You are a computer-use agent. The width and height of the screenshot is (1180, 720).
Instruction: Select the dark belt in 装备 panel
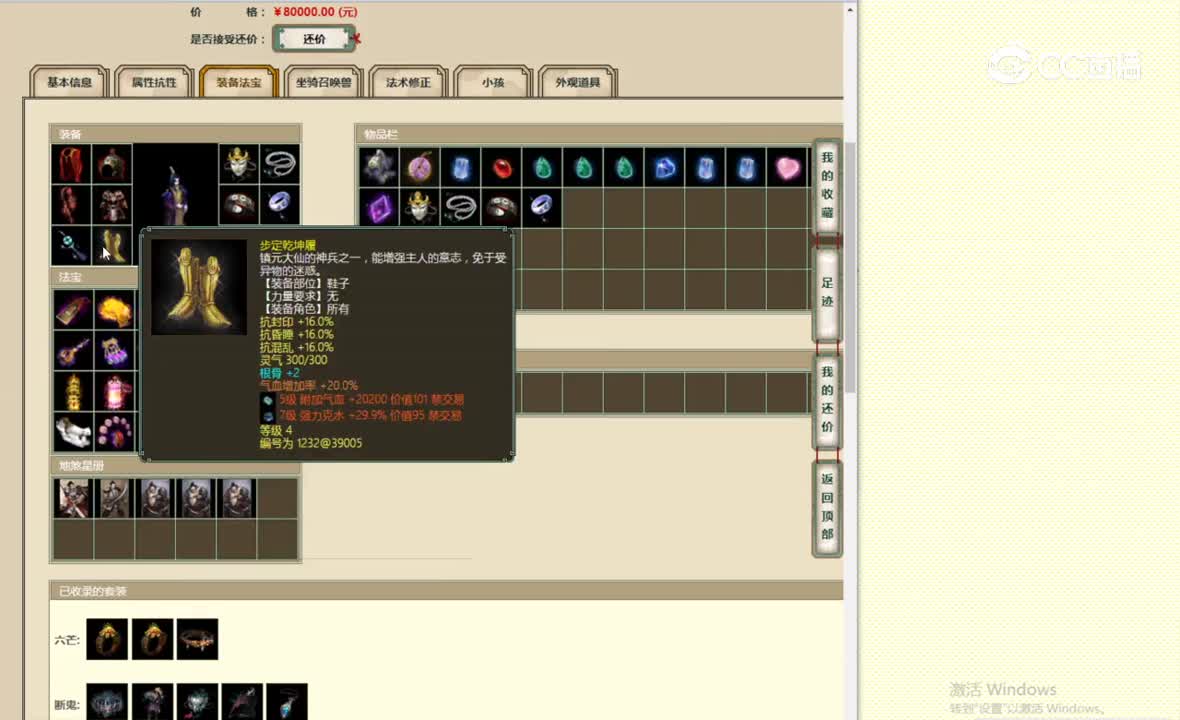[x=239, y=205]
